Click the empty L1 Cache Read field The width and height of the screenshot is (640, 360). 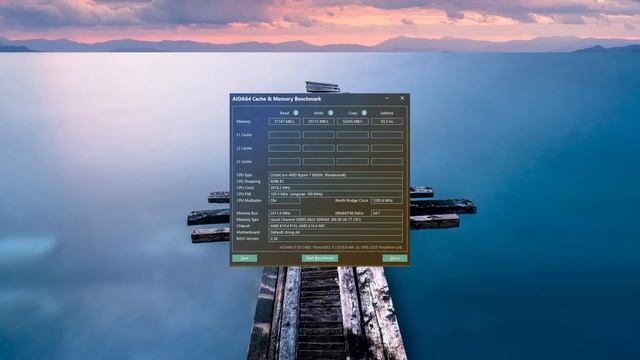point(284,135)
